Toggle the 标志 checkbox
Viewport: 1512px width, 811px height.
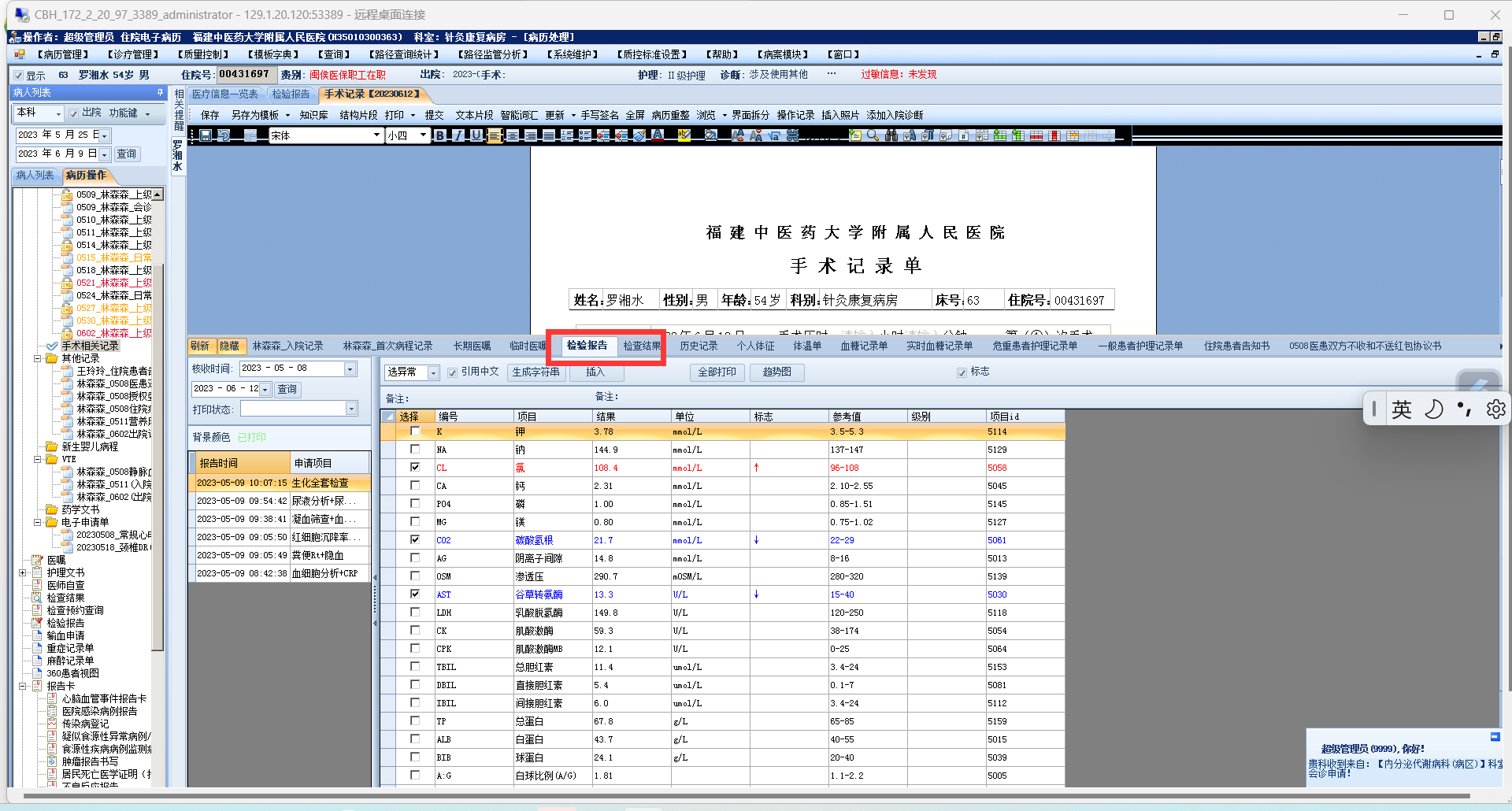click(x=962, y=372)
